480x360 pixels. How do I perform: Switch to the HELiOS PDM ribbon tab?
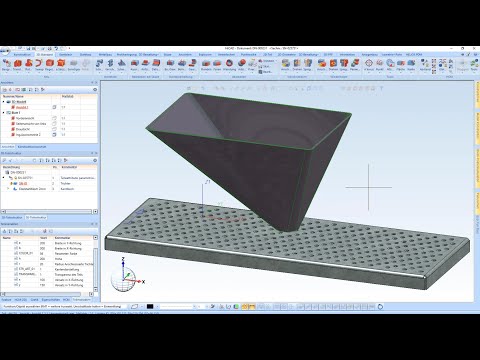coord(414,54)
